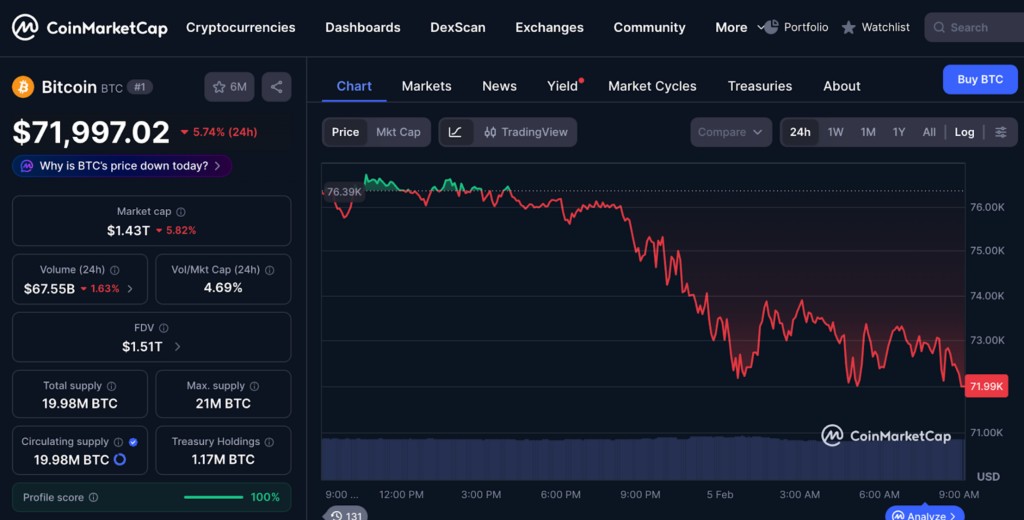The width and height of the screenshot is (1024, 520).
Task: Switch to the Yield tab
Action: click(x=562, y=86)
